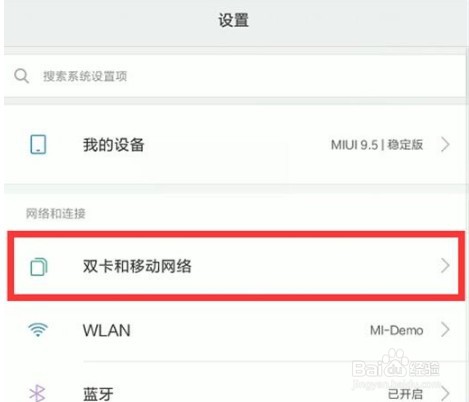The width and height of the screenshot is (469, 402).
Task: Click the Bluetooth icon
Action: [x=37, y=393]
